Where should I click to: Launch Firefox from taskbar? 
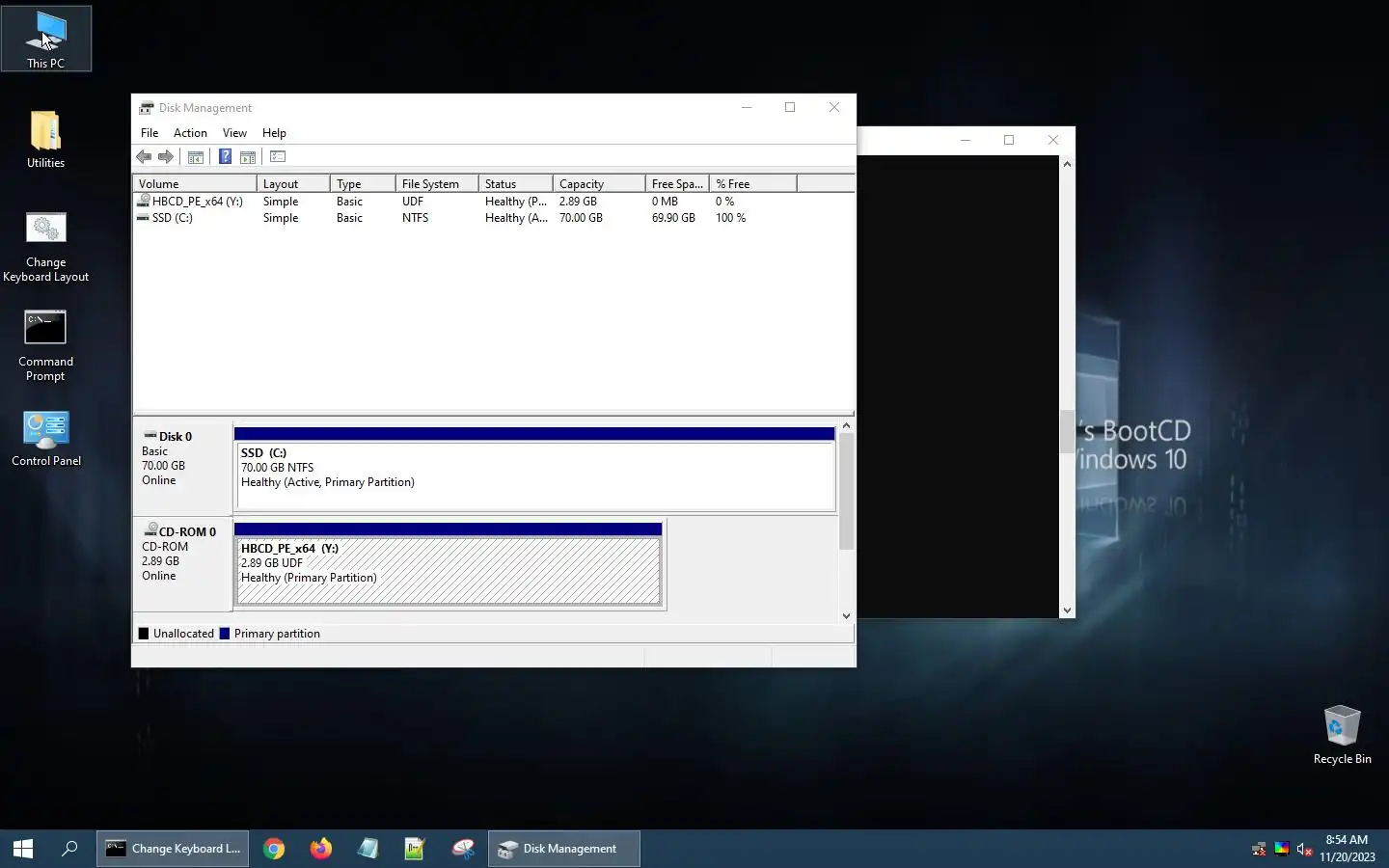[321, 849]
